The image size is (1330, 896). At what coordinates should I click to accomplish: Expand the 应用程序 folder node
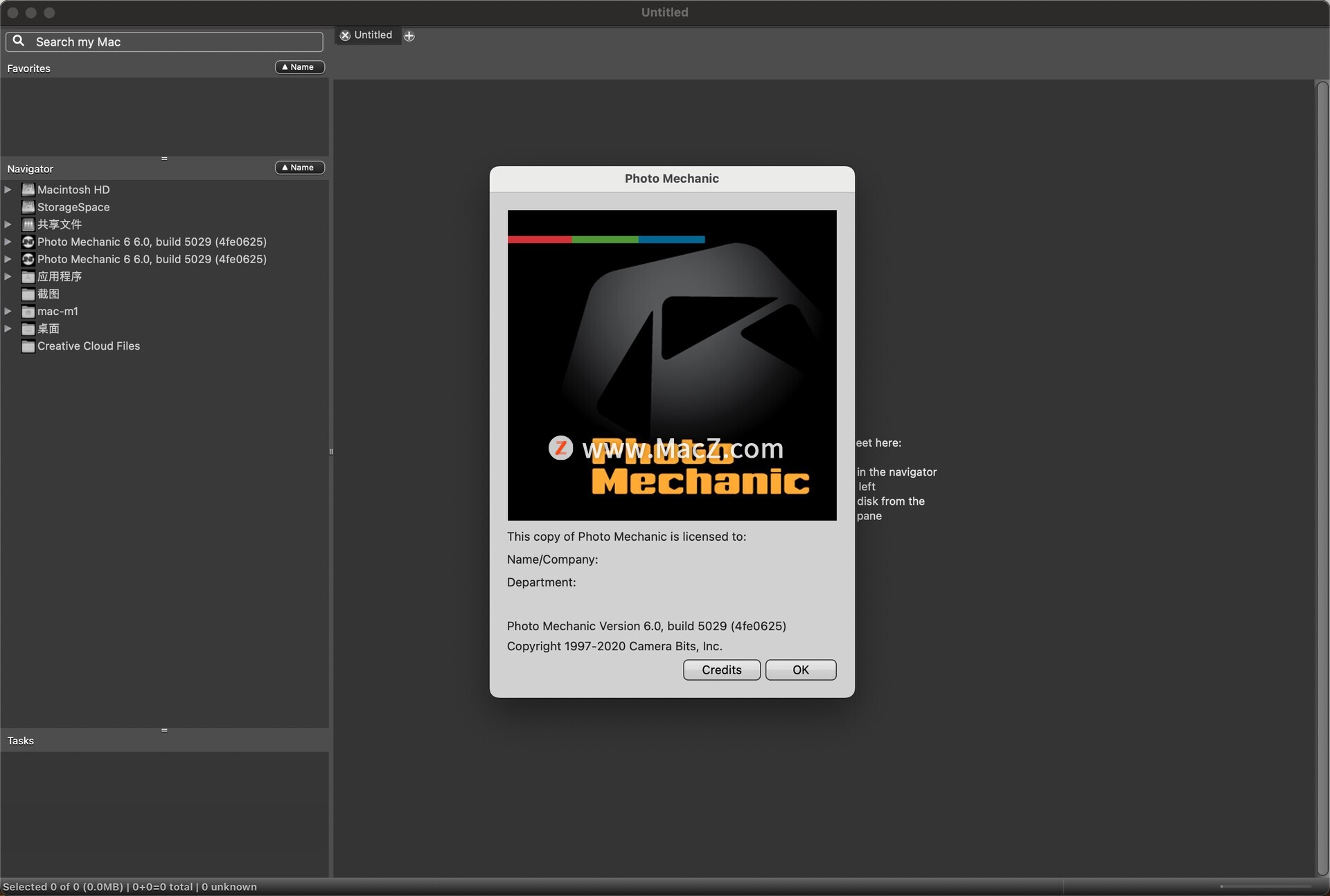pos(8,276)
